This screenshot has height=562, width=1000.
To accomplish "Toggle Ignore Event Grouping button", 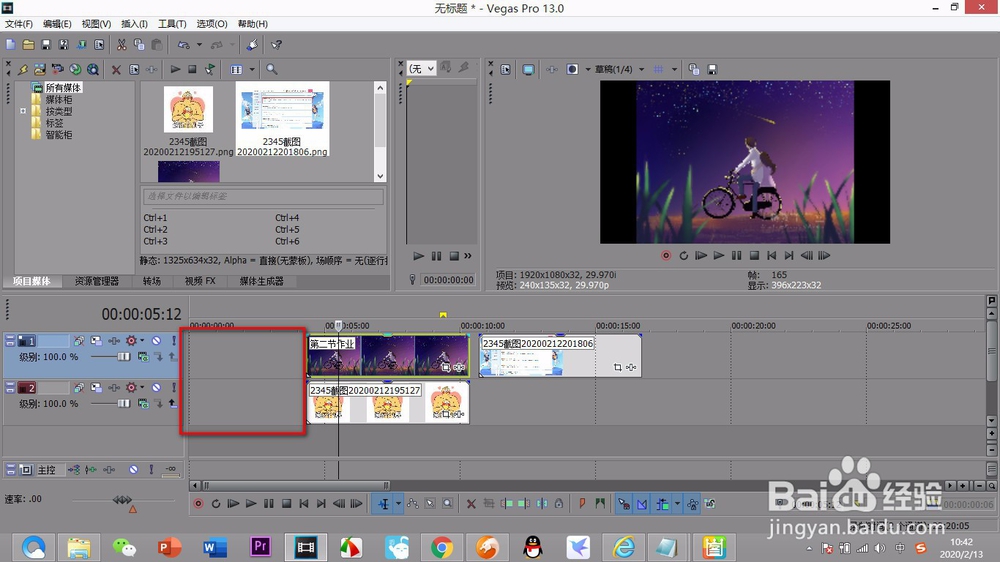I will [x=710, y=504].
